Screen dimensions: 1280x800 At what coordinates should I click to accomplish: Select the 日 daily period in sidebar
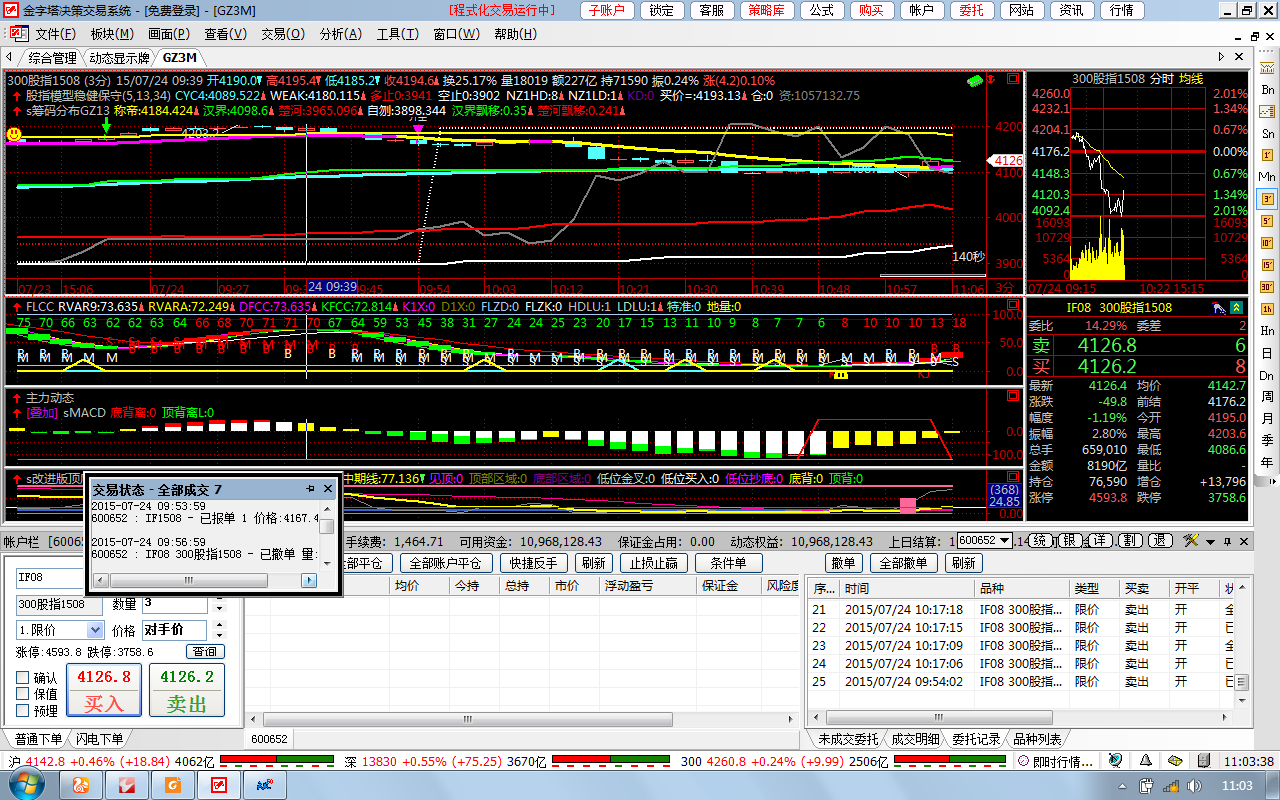[x=1267, y=353]
